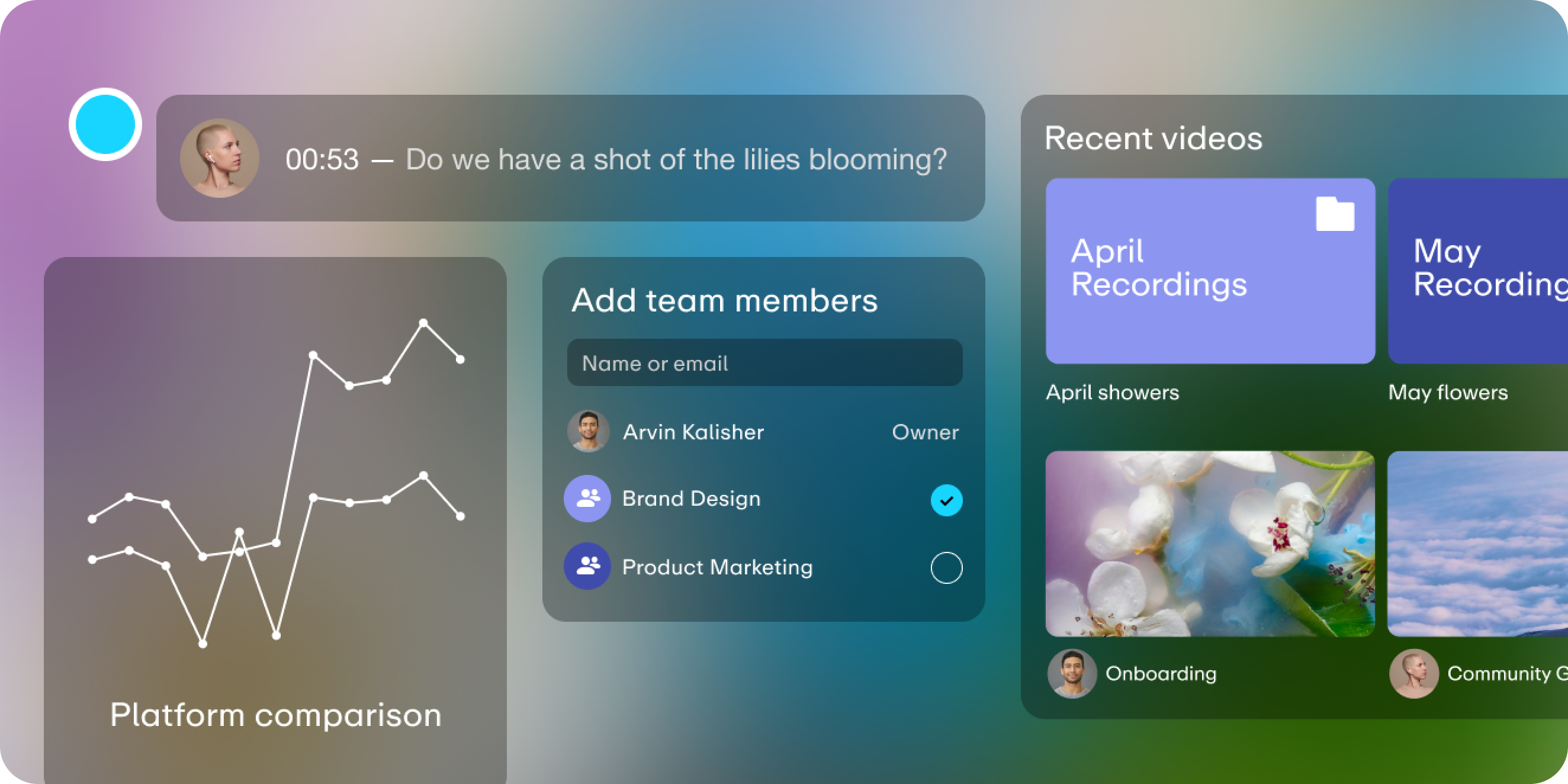Screen dimensions: 1568x784
Task: Click the May flowers label
Action: (x=1447, y=393)
